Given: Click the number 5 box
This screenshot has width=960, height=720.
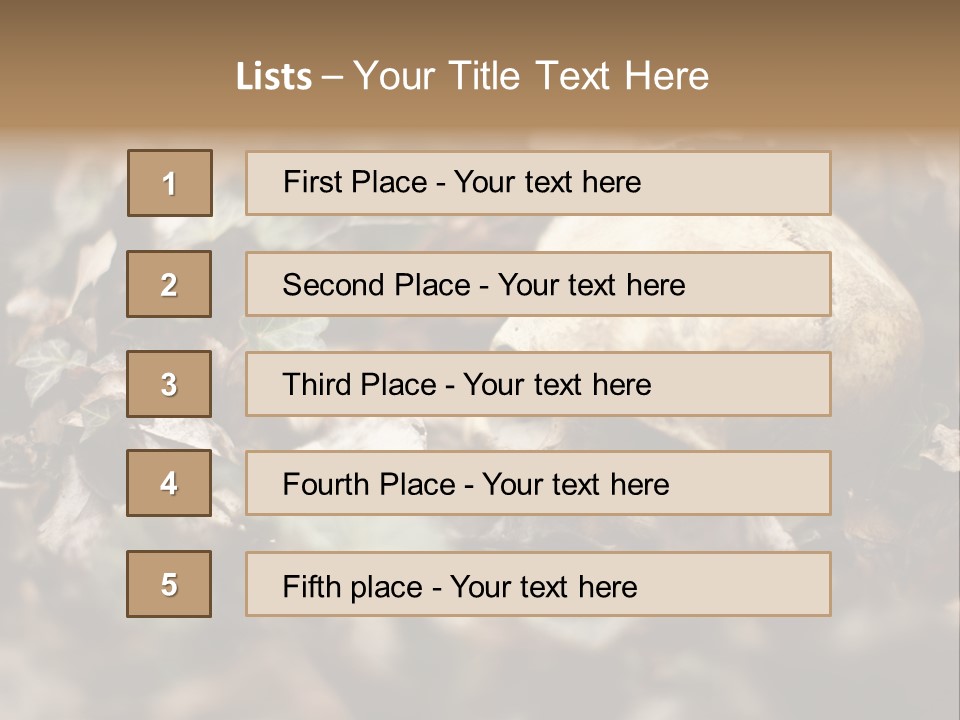Looking at the screenshot, I should (169, 584).
